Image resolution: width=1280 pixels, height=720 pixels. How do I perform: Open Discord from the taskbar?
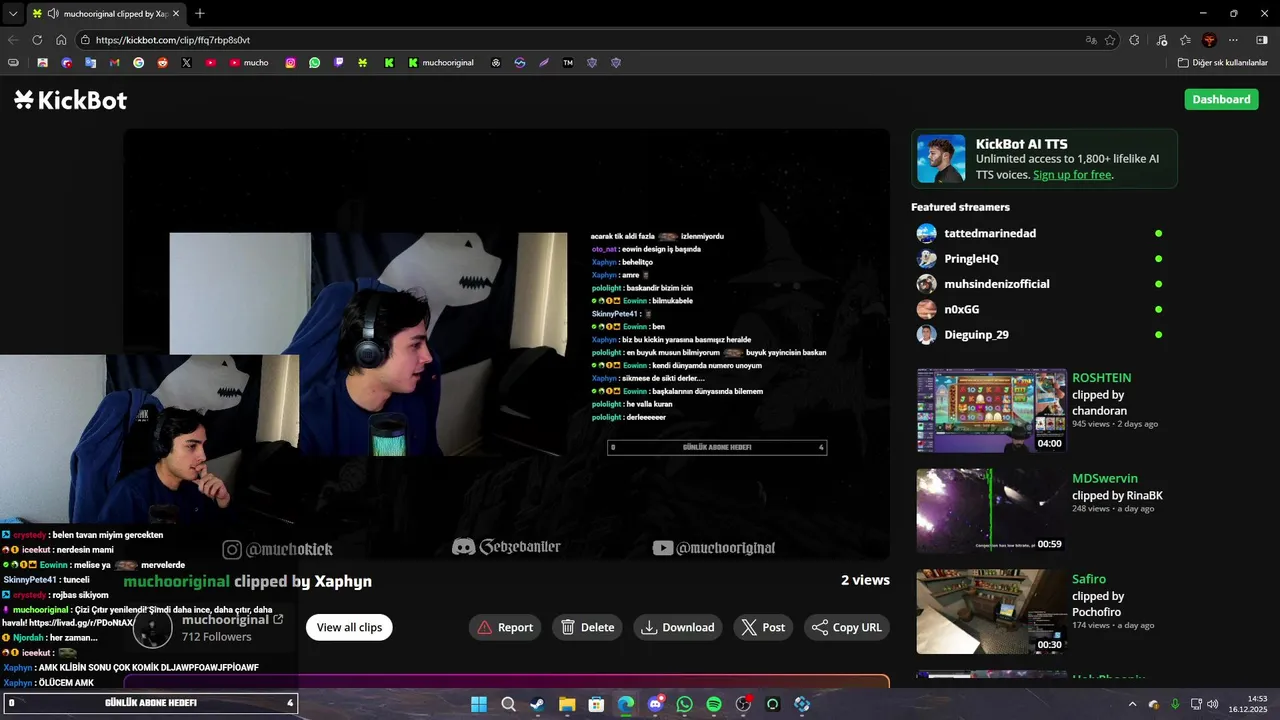pyautogui.click(x=655, y=704)
